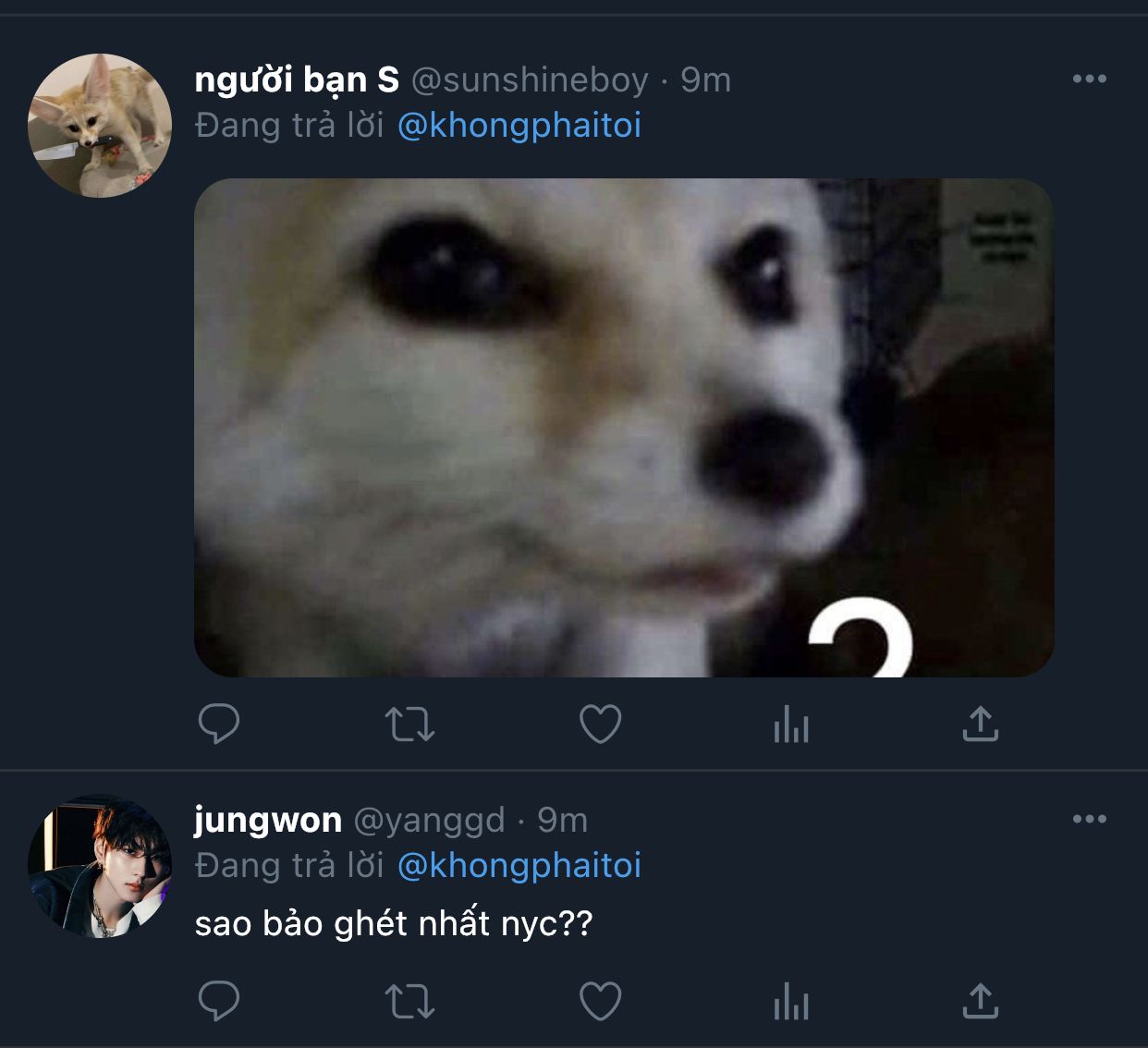The width and height of the screenshot is (1148, 1048).
Task: Open more options menu on jungwon's tweet
Action: tap(1089, 819)
